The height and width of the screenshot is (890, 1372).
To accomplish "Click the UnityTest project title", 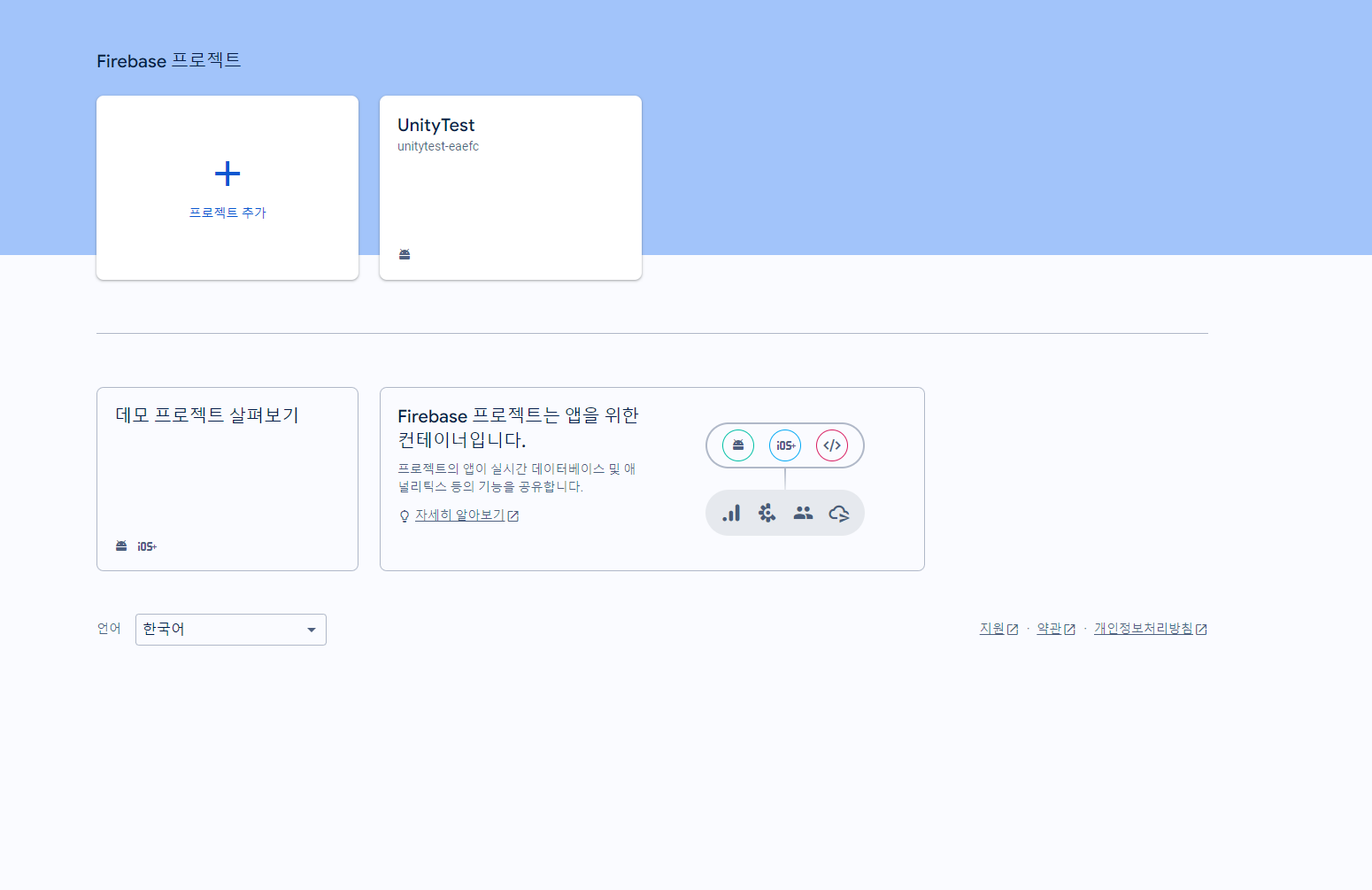I will (x=436, y=125).
